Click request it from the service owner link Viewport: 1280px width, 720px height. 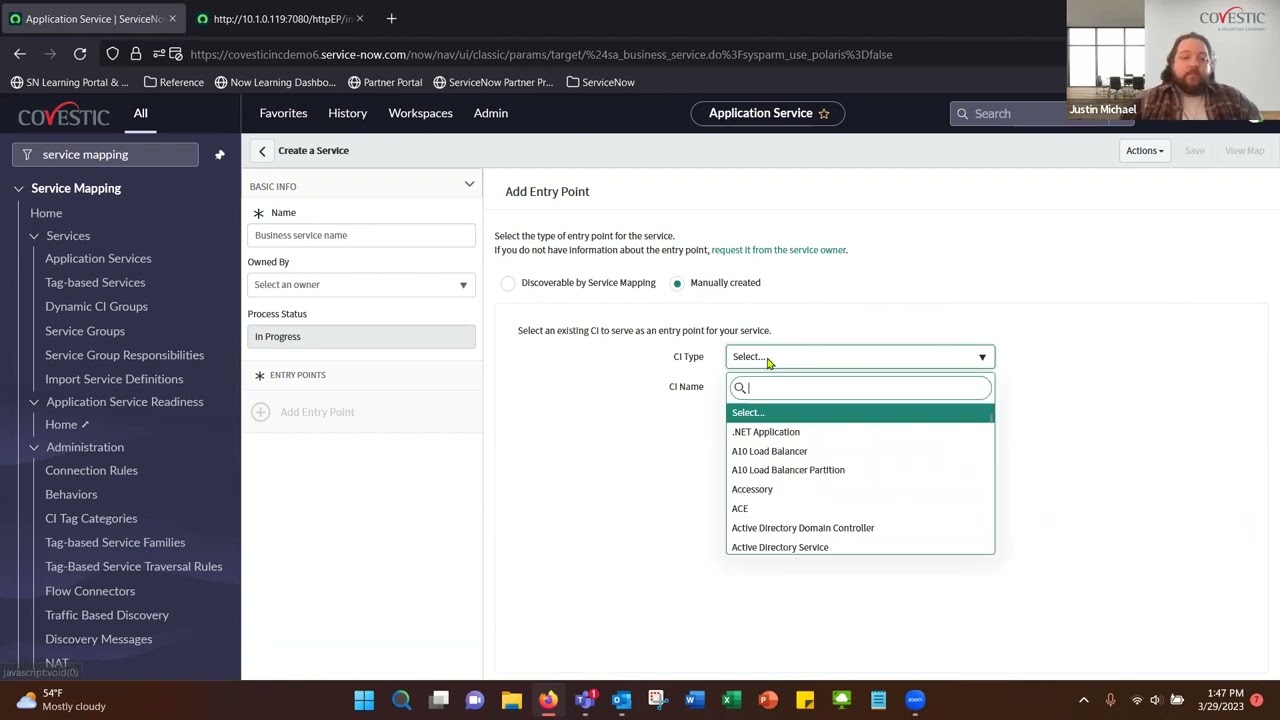(x=778, y=250)
